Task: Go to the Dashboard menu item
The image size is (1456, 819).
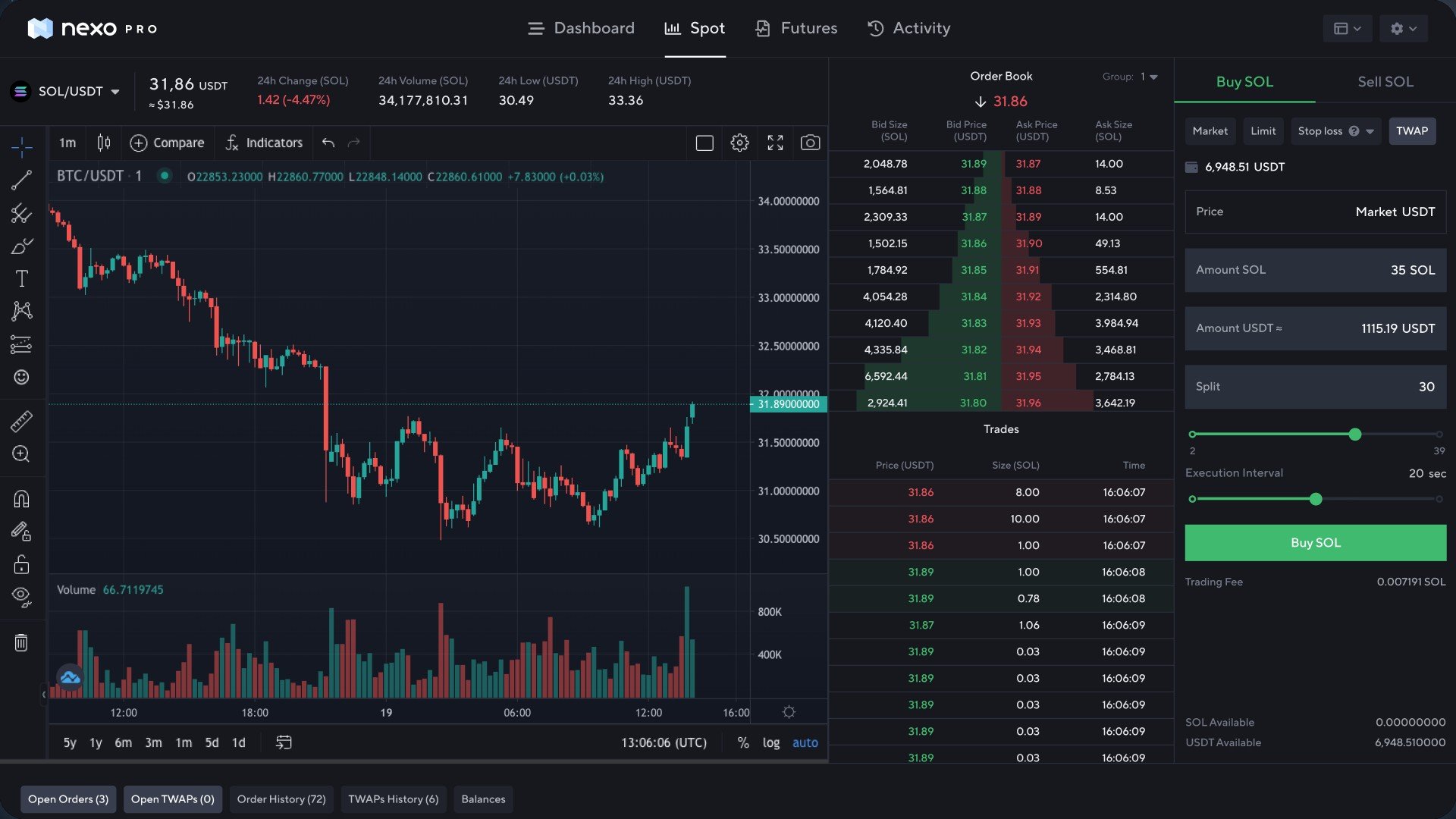Action: pos(581,29)
